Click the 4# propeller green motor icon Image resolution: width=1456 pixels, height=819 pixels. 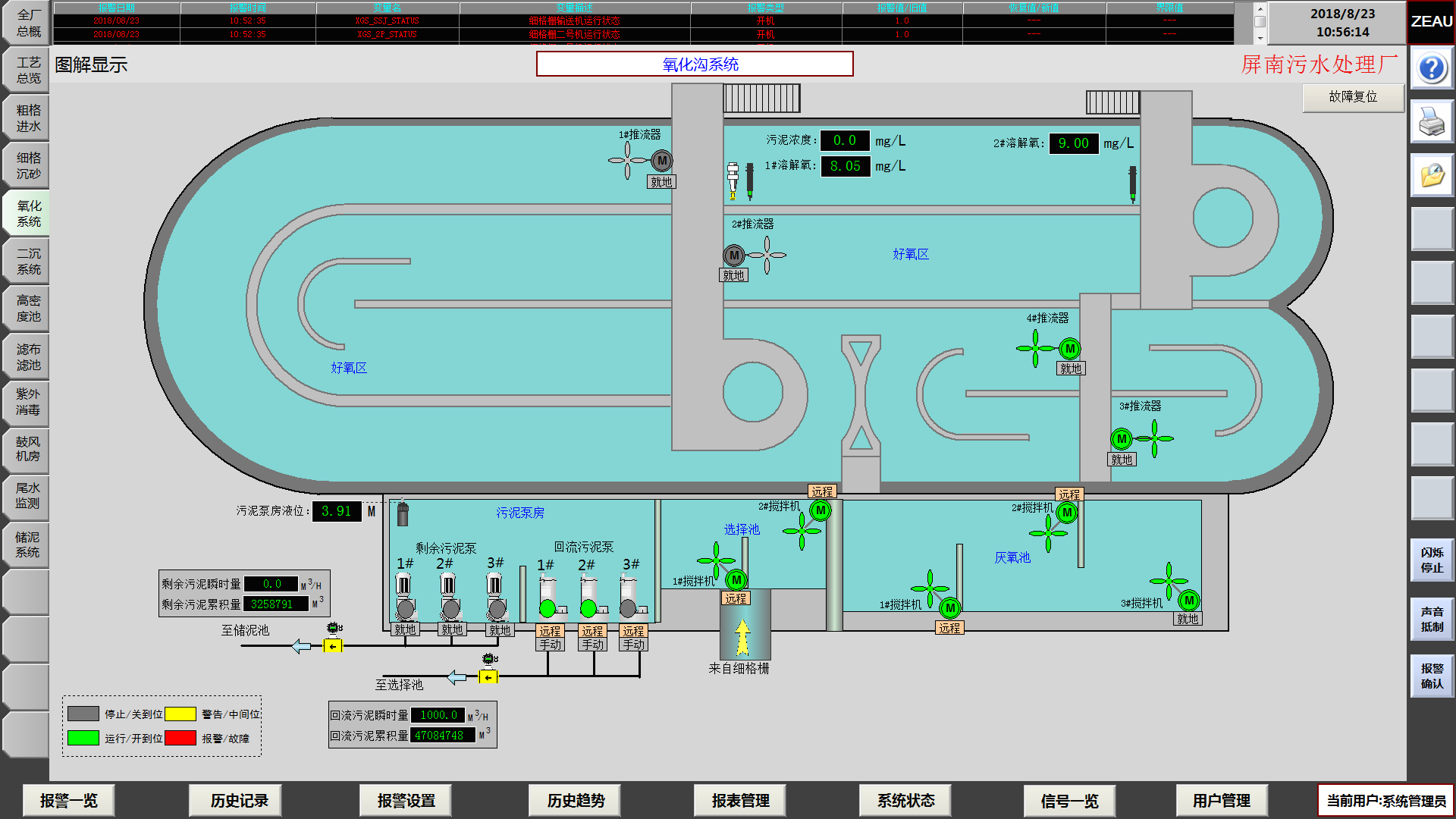(x=1069, y=349)
